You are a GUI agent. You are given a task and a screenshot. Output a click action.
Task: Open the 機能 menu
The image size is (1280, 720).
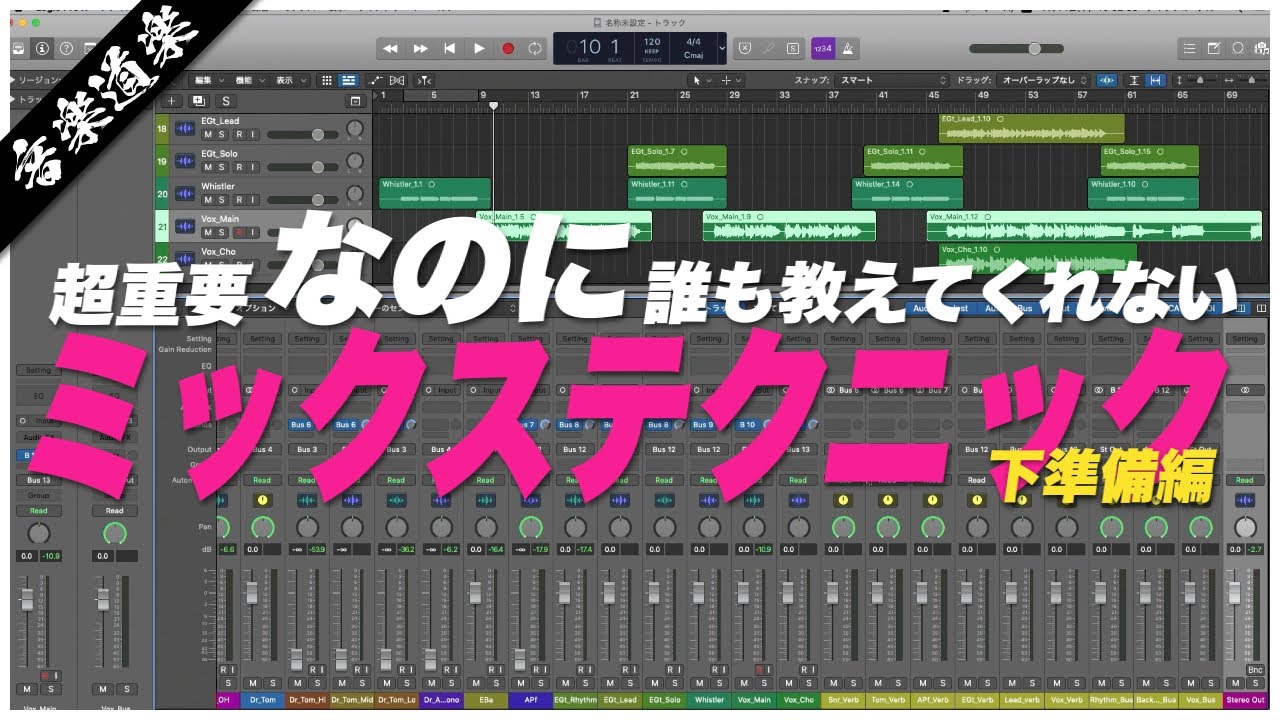pos(248,80)
